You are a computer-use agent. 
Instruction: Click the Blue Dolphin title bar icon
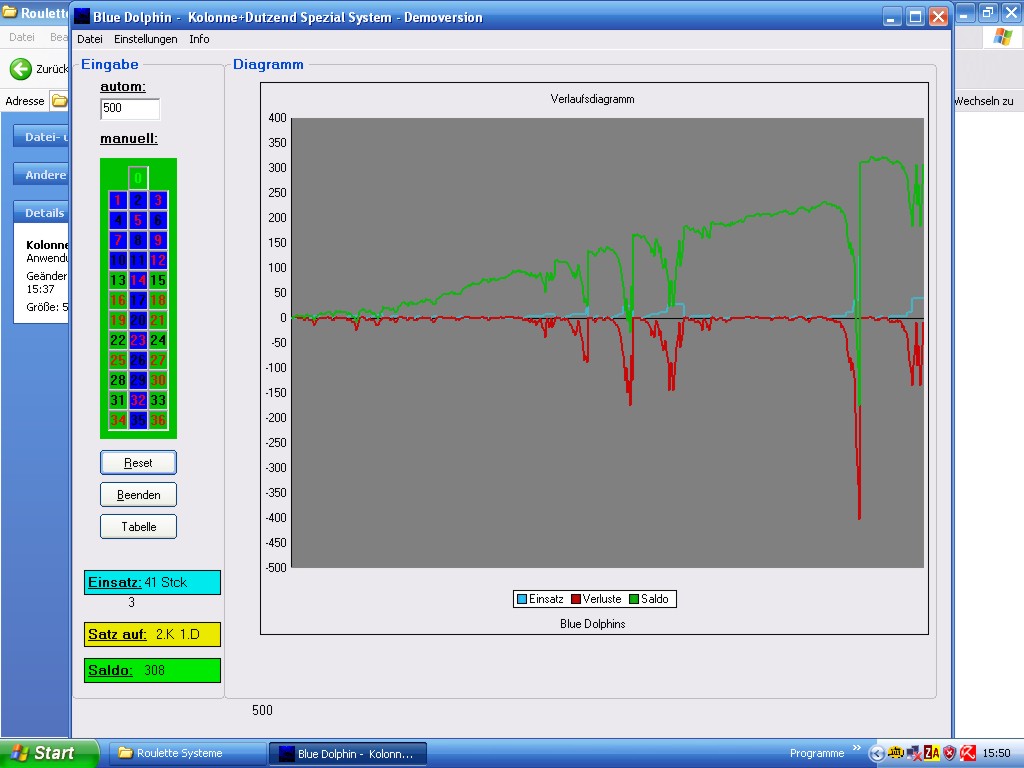[82, 16]
